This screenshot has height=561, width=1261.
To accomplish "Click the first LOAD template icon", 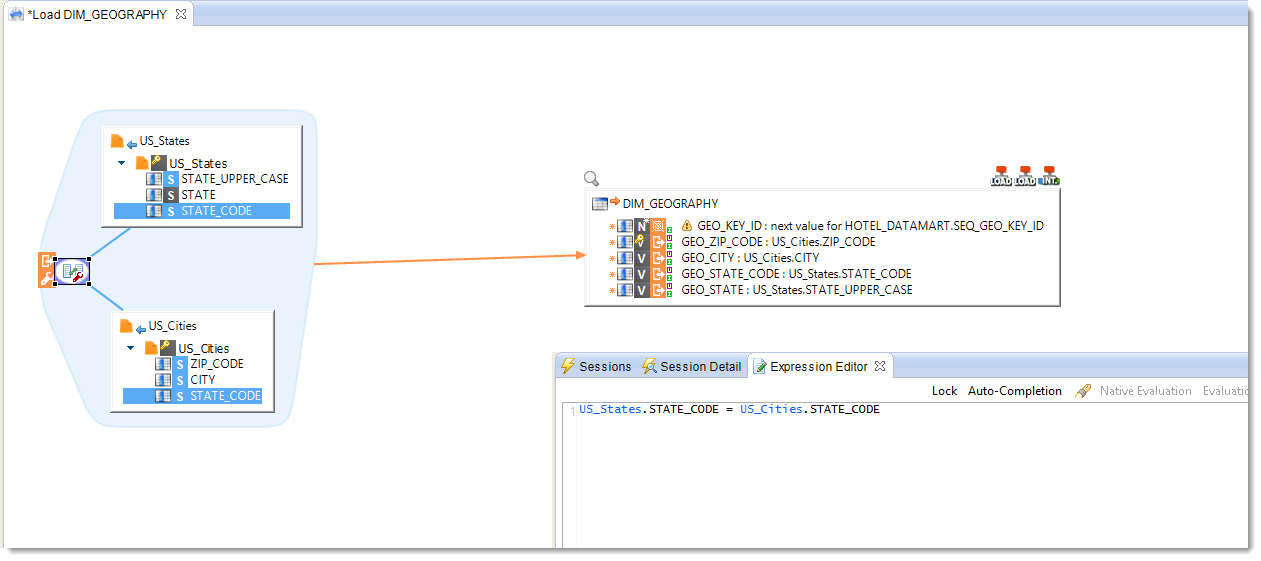I will (1001, 176).
